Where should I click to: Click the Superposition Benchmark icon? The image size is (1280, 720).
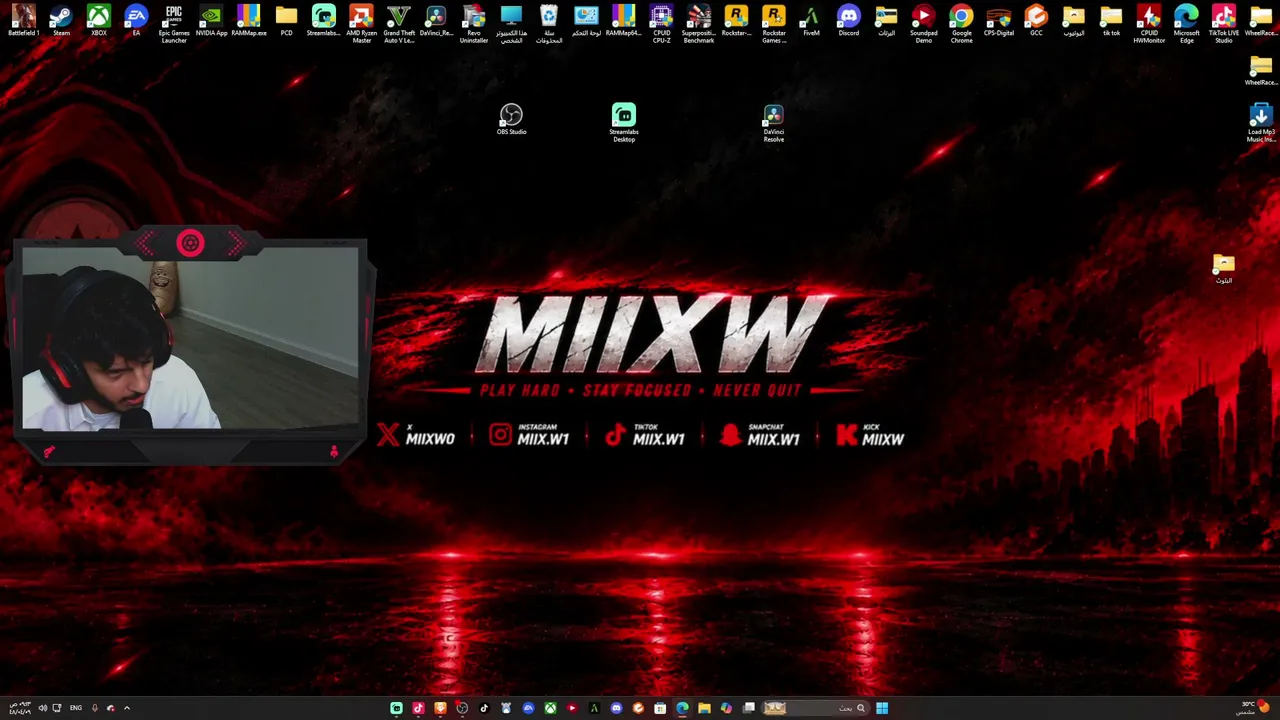point(699,24)
